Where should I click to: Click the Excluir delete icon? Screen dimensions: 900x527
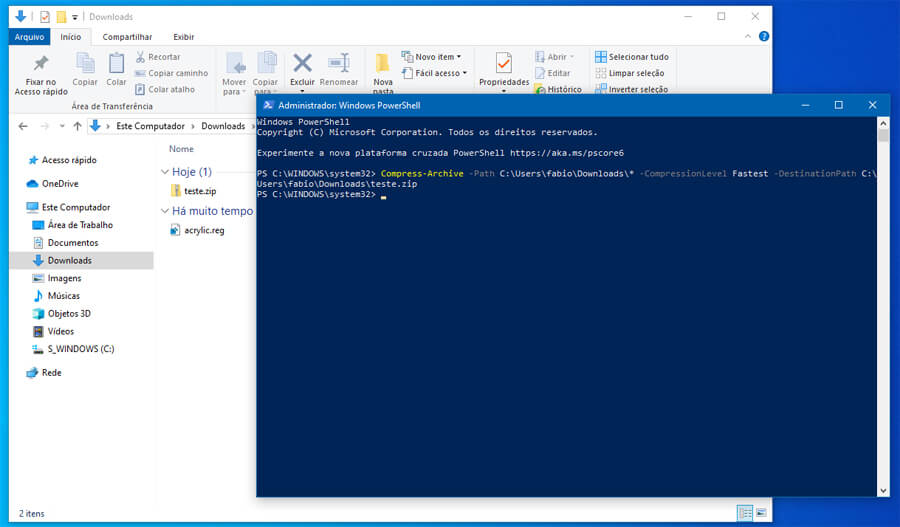(302, 64)
